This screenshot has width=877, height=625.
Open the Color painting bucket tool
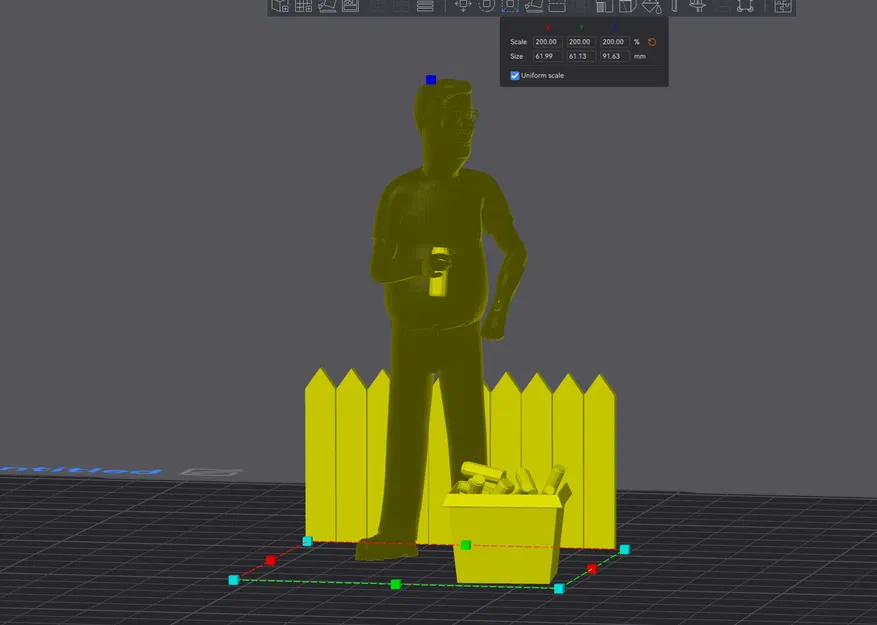pyautogui.click(x=651, y=6)
